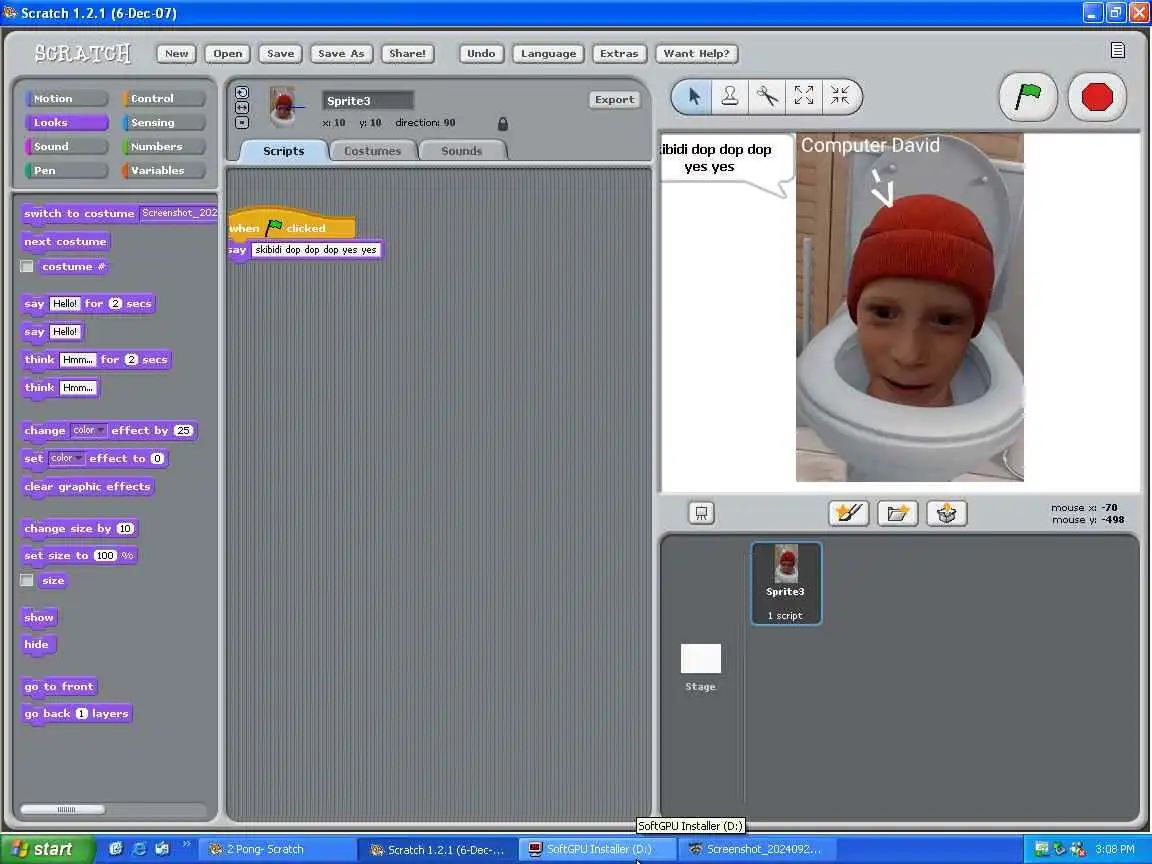This screenshot has height=864, width=1152.
Task: Enable the costume # stage monitor checkbox
Action: click(27, 266)
